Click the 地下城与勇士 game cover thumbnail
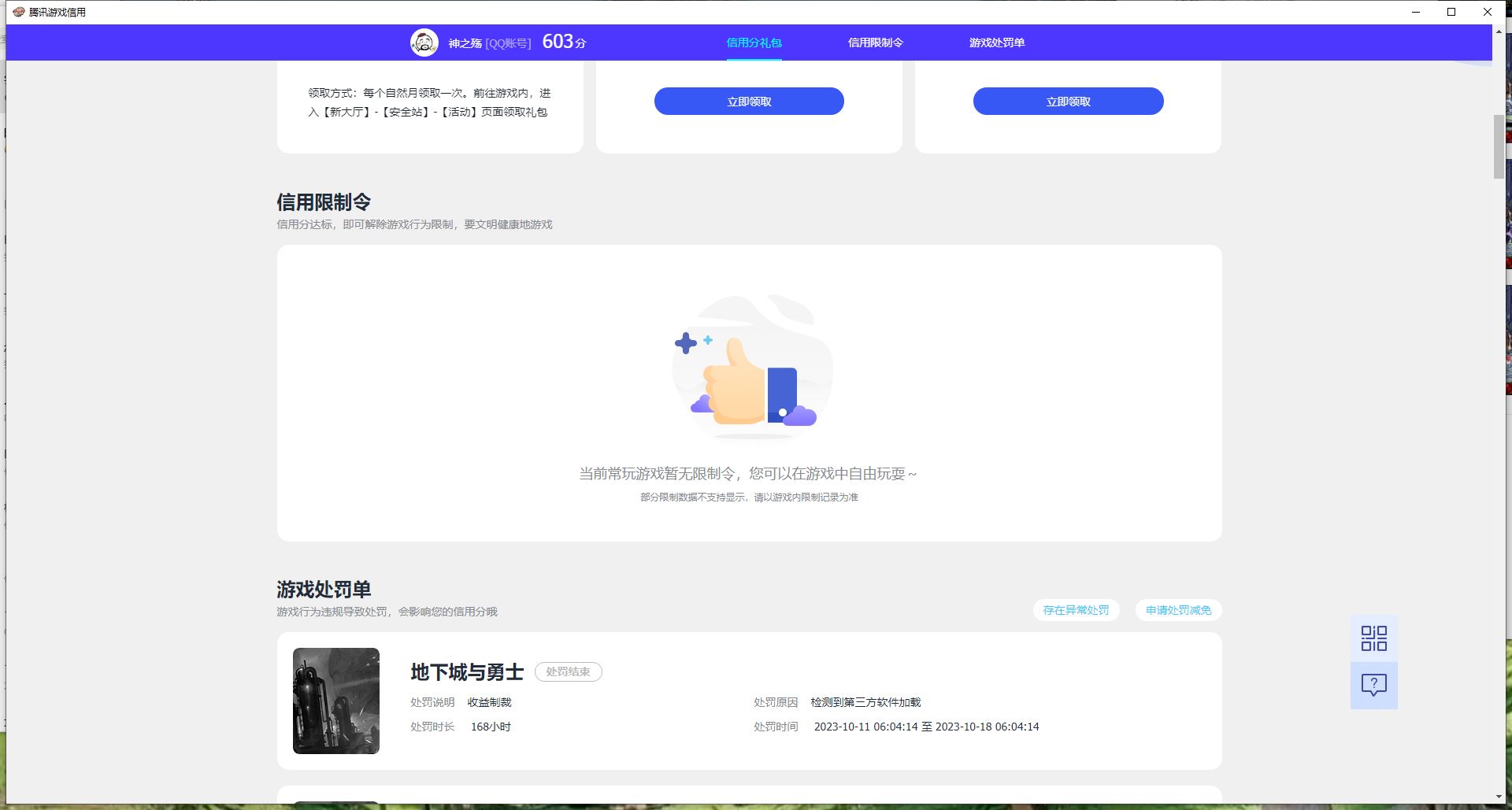The width and height of the screenshot is (1512, 810). click(x=336, y=701)
